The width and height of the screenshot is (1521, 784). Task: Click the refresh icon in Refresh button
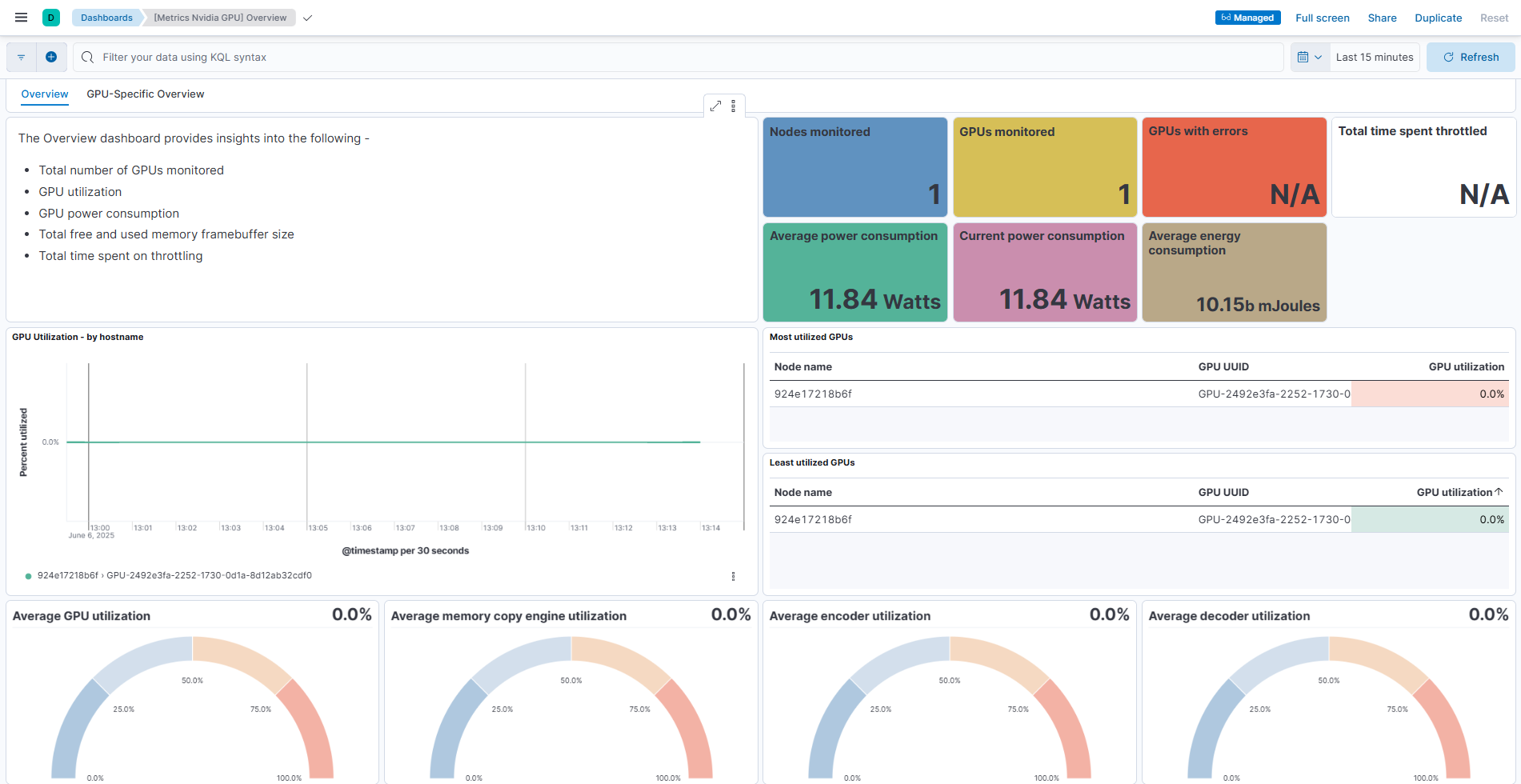(1448, 58)
